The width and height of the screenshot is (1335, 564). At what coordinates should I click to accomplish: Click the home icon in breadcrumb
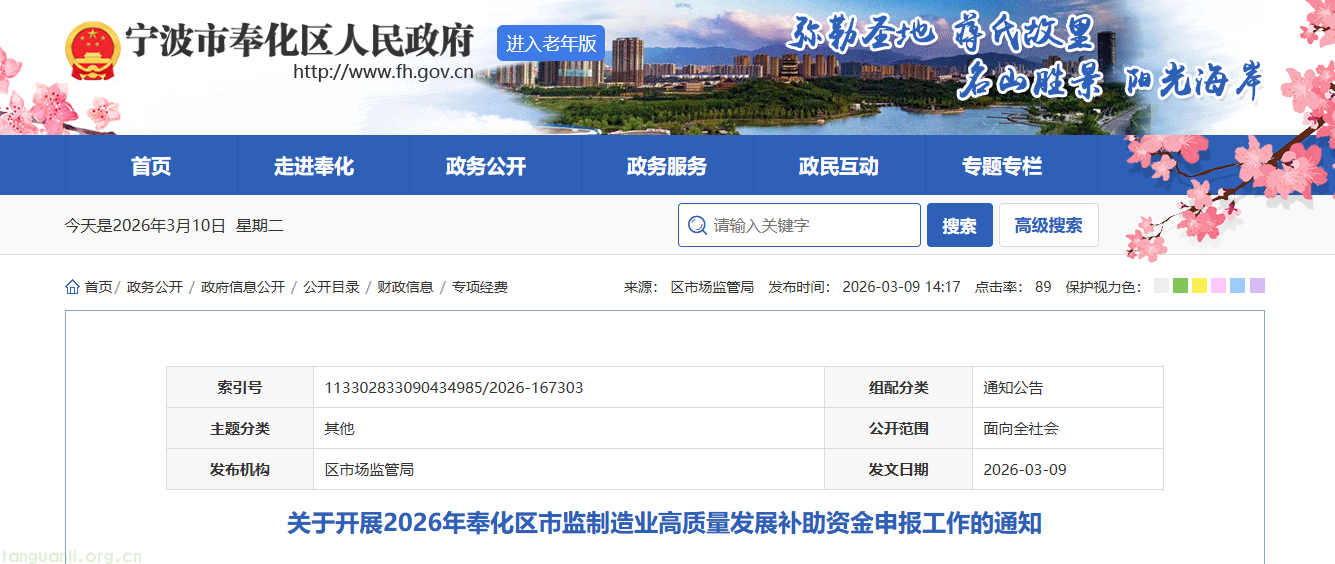click(72, 287)
